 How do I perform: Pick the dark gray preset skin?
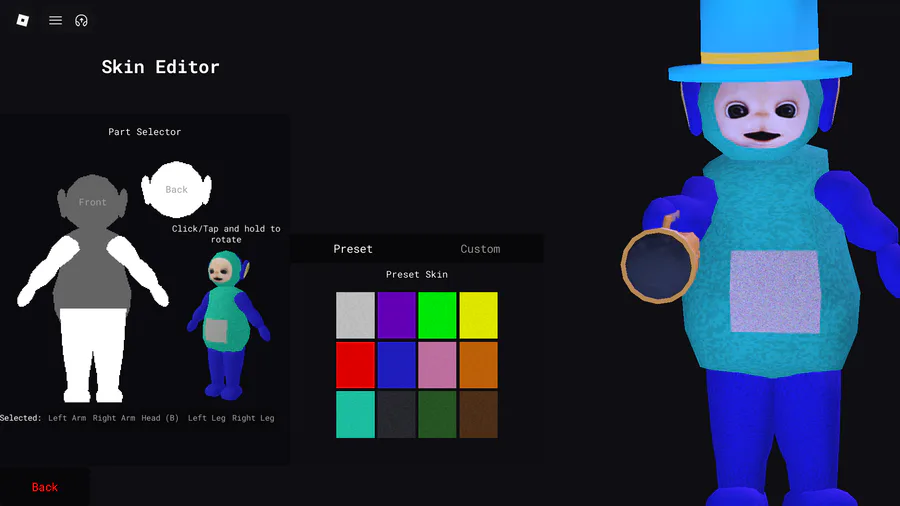tap(396, 415)
